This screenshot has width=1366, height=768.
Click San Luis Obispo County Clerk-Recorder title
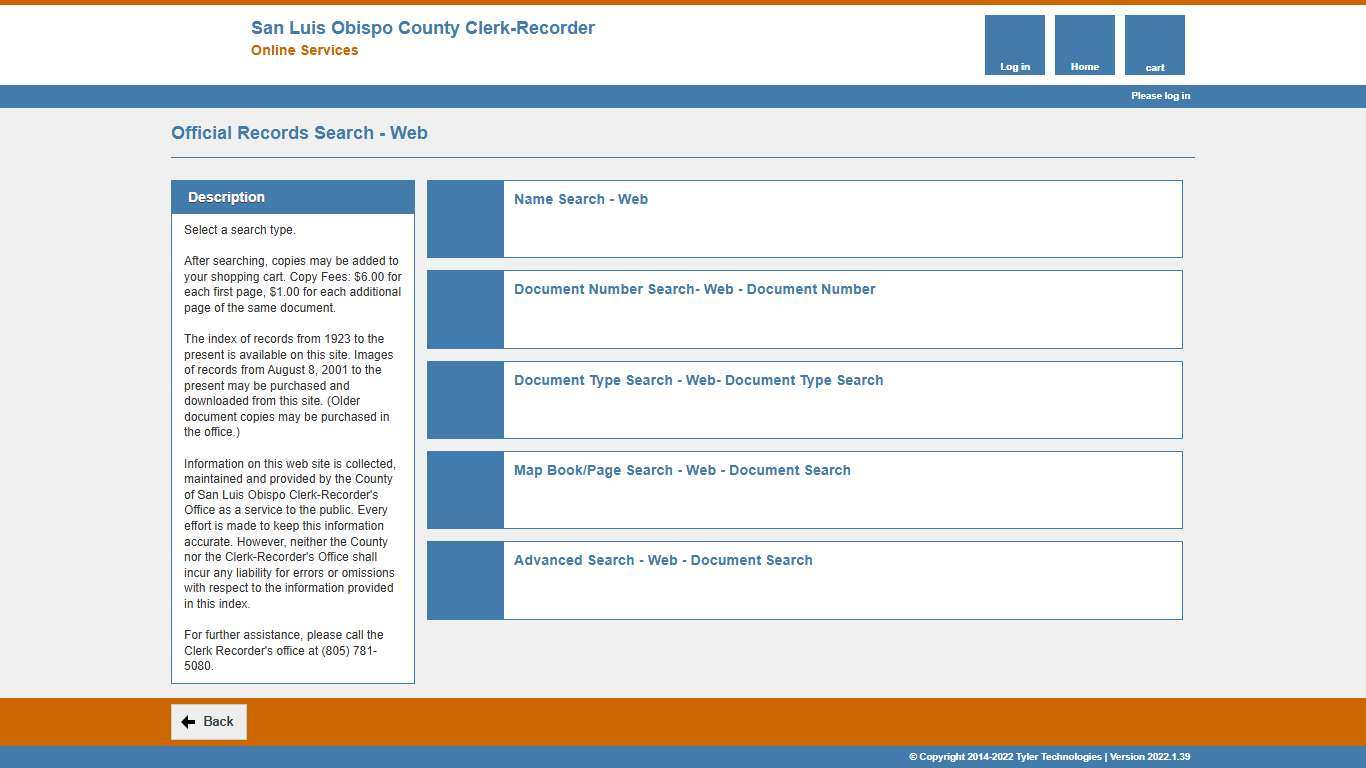(x=422, y=28)
